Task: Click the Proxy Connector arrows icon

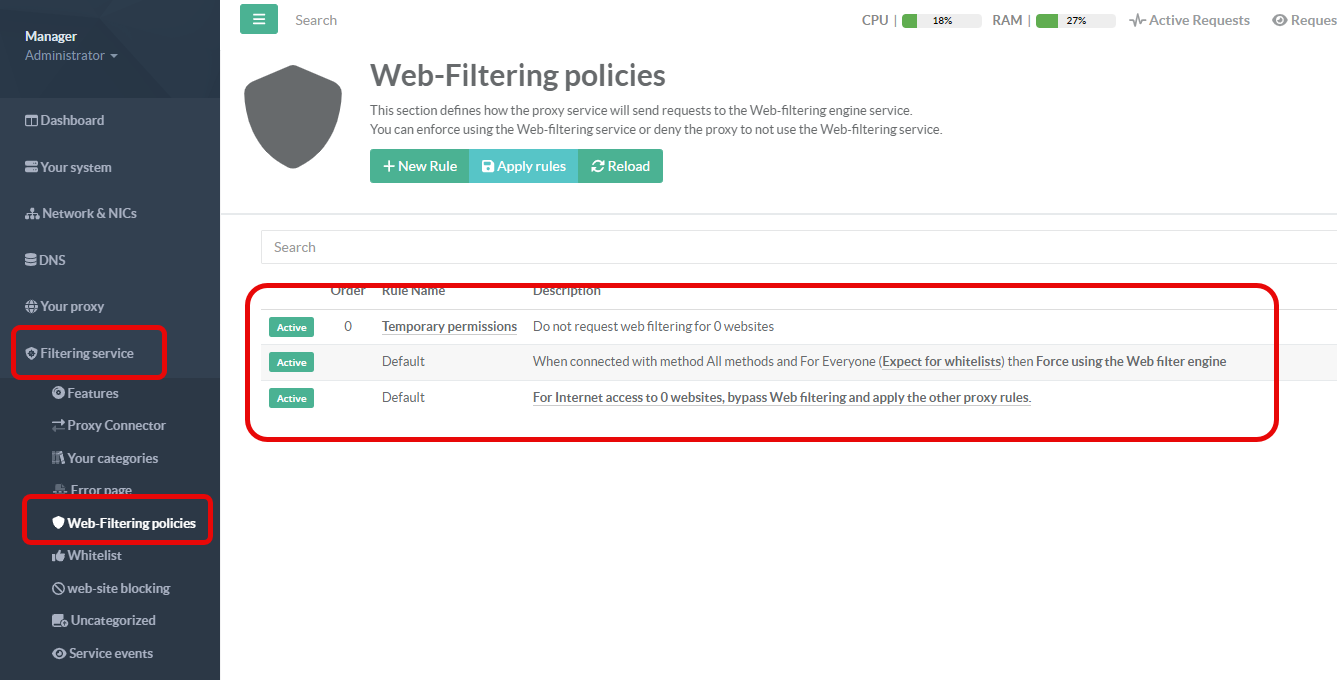Action: (x=58, y=426)
